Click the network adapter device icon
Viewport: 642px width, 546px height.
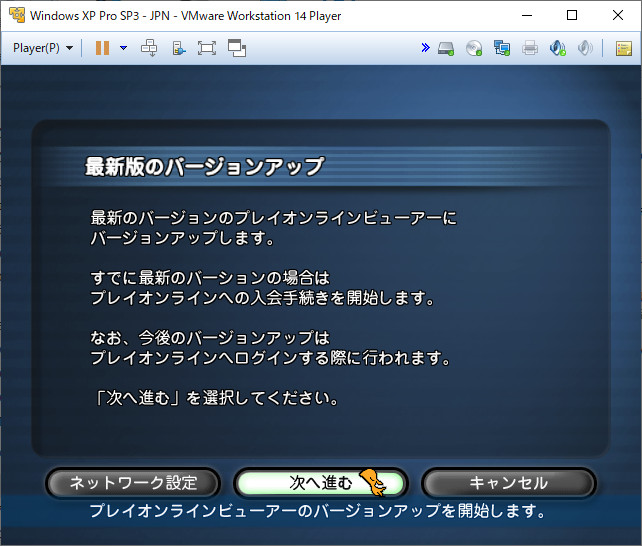[502, 48]
